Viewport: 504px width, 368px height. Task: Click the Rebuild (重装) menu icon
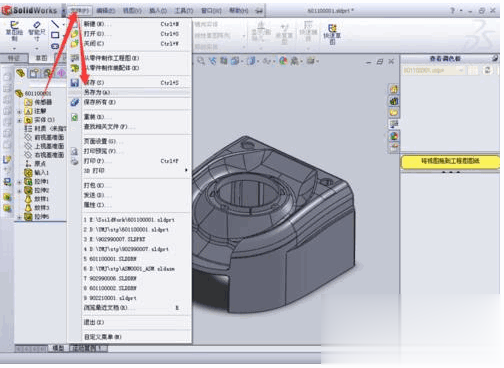click(x=75, y=117)
